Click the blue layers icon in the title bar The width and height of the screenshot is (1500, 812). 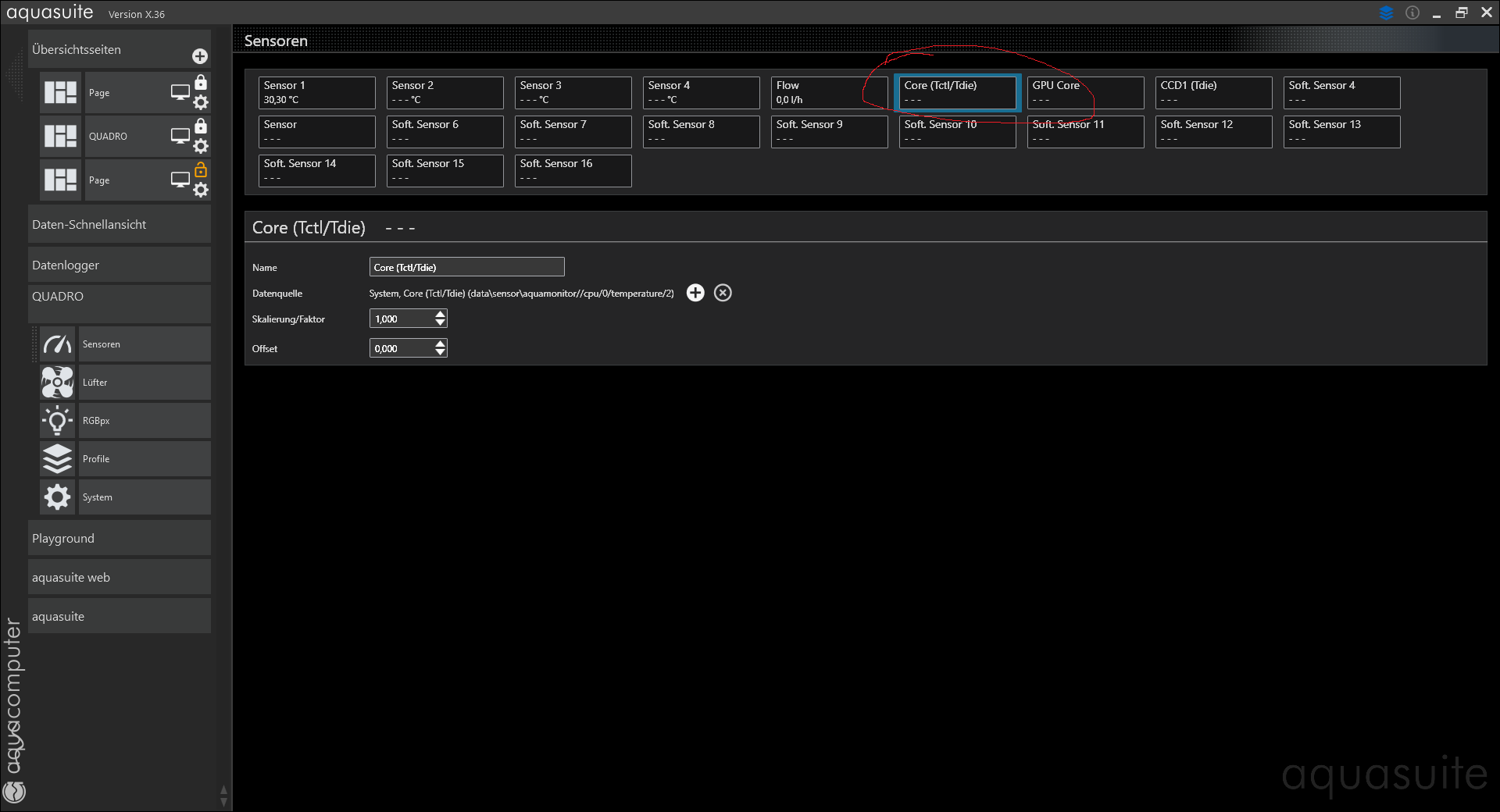(1387, 12)
